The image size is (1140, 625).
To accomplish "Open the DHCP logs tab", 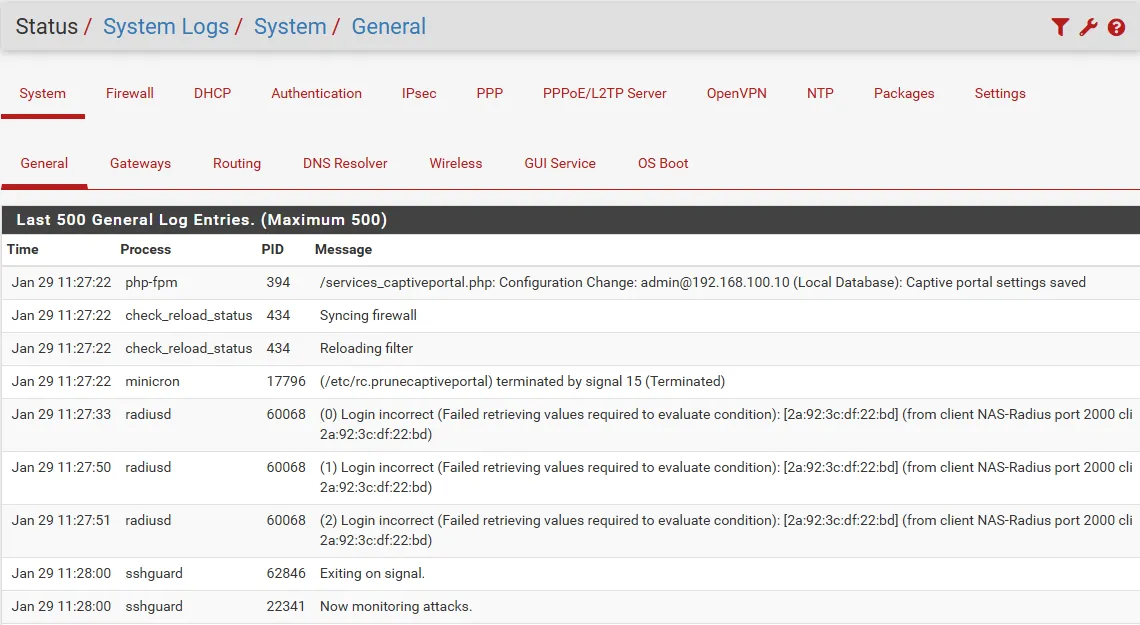I will tap(212, 93).
